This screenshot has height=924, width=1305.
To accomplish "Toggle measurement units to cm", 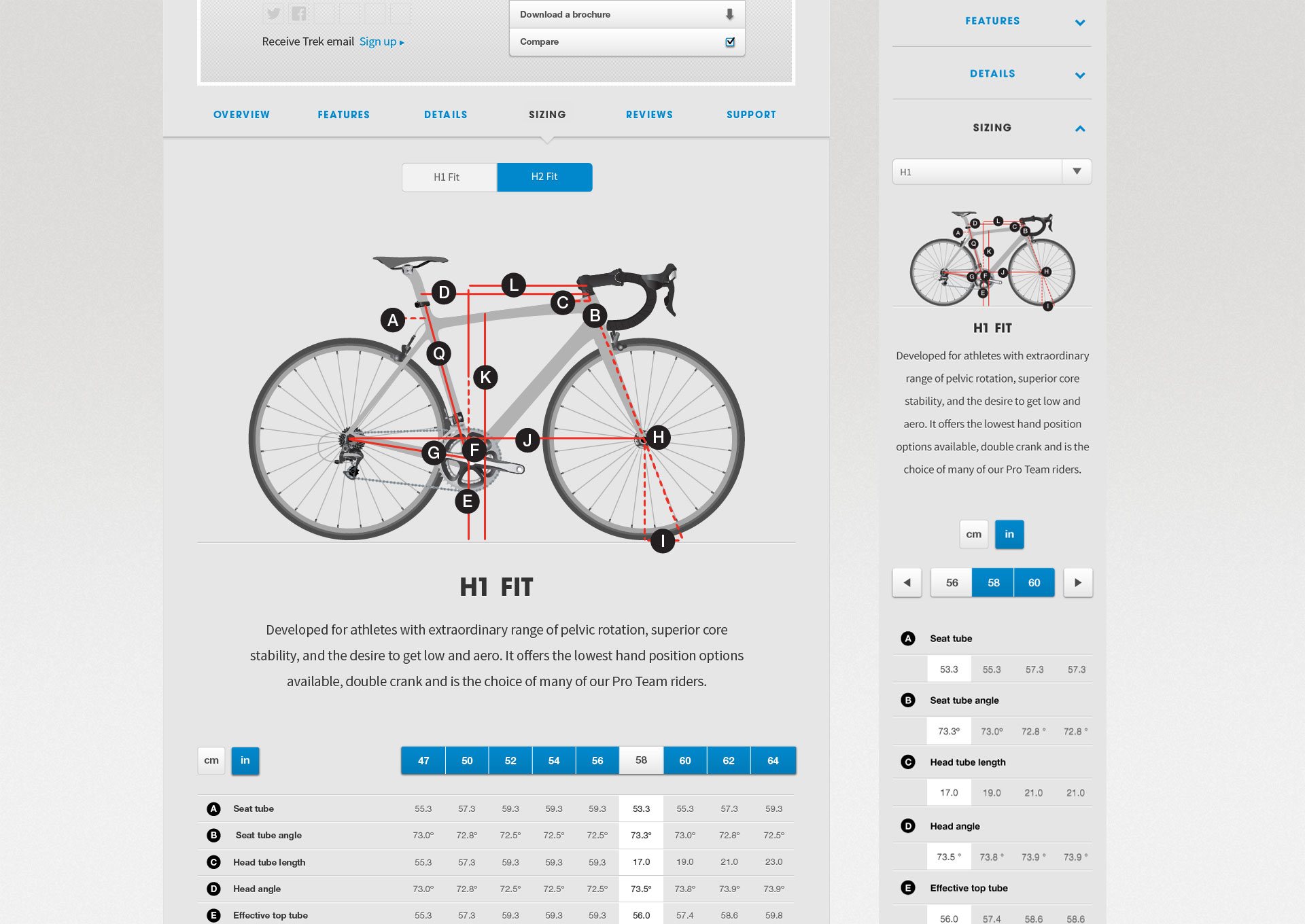I will tap(211, 760).
